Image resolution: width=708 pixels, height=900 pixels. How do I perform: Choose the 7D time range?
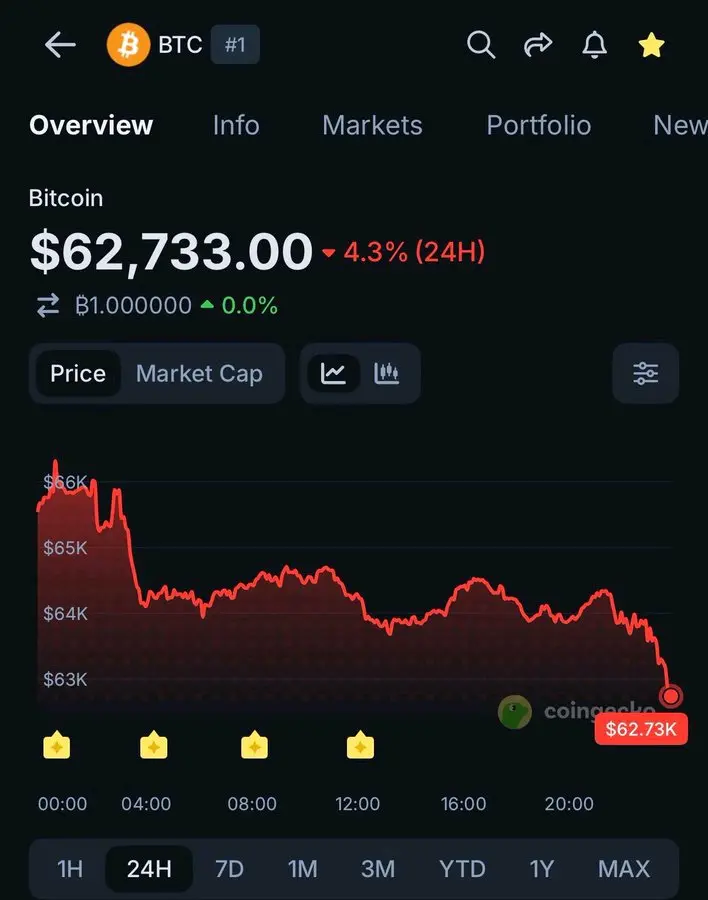(229, 868)
